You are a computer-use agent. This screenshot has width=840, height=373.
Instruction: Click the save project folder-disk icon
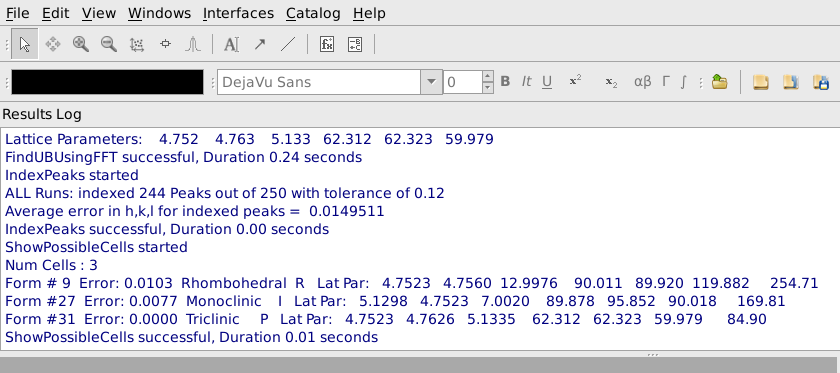point(821,82)
